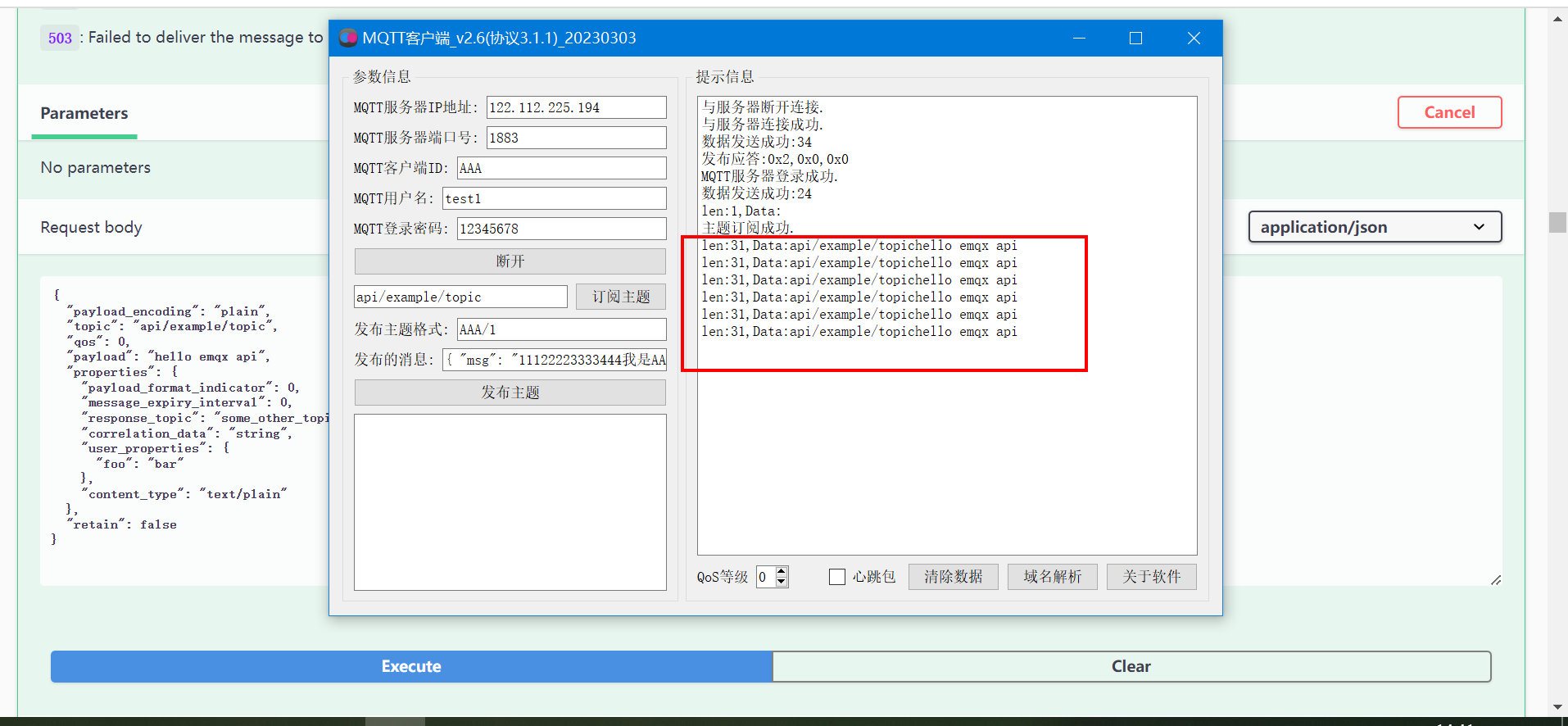Click log line 数据发送成功:24

[757, 193]
